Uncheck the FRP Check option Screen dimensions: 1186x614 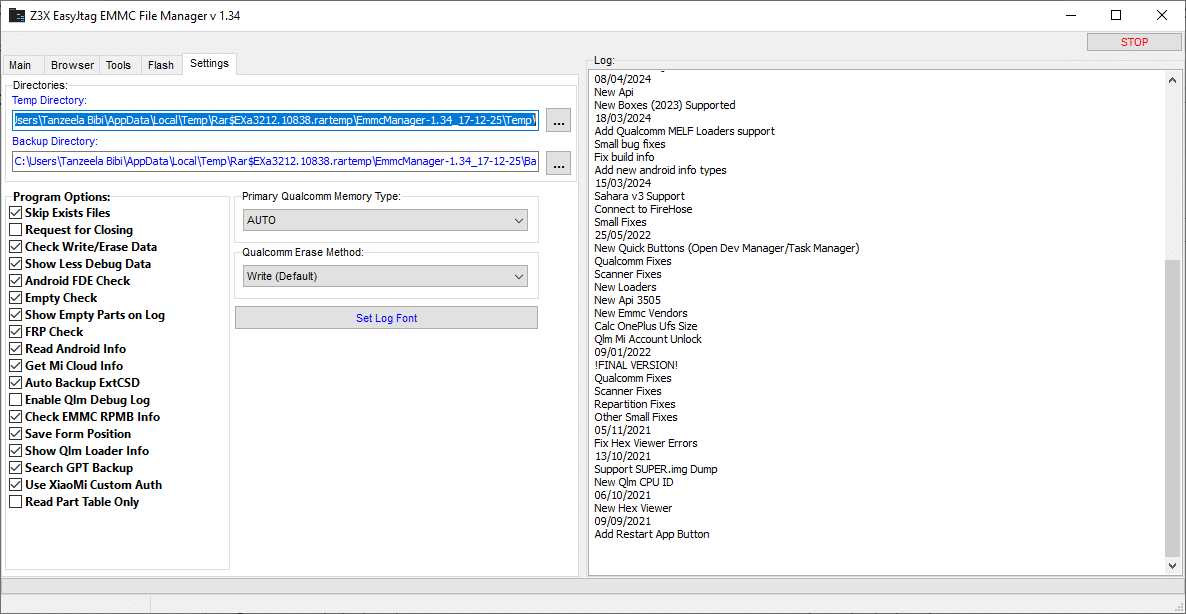click(16, 332)
